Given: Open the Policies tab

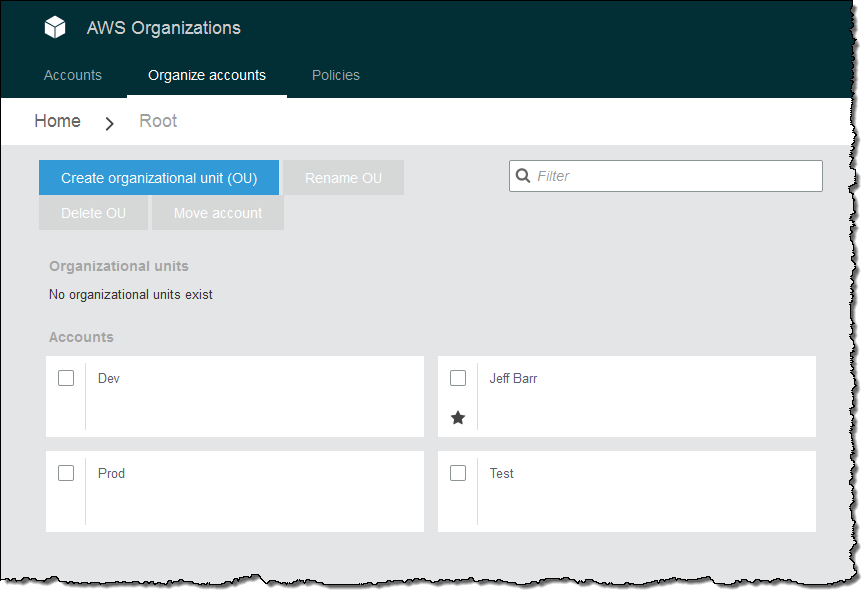Looking at the screenshot, I should point(336,76).
